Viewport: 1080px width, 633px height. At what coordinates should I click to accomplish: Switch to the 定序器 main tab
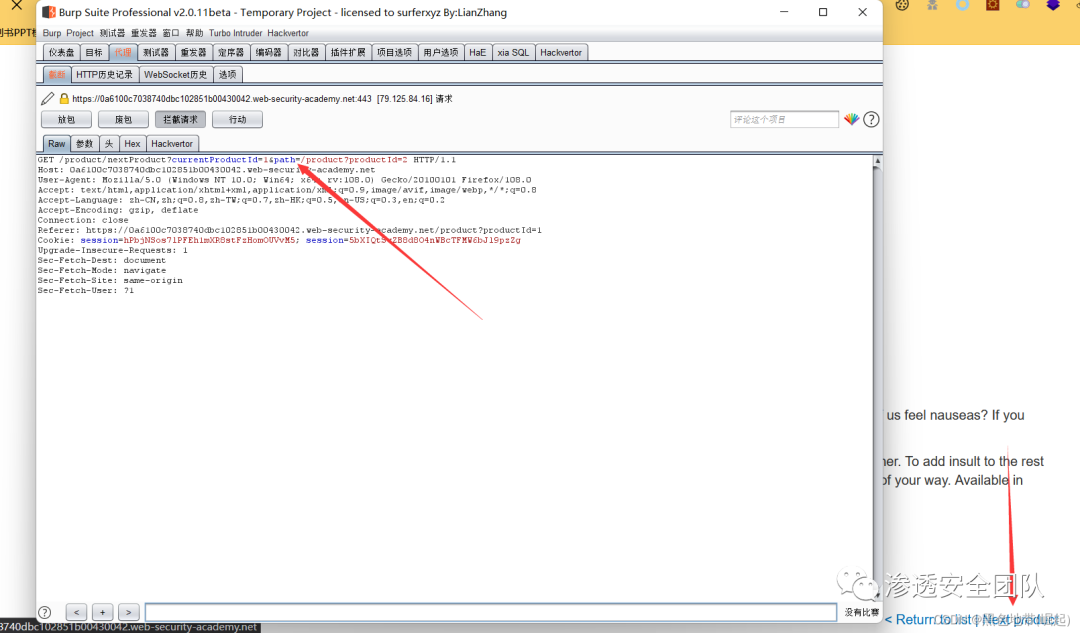coord(231,52)
